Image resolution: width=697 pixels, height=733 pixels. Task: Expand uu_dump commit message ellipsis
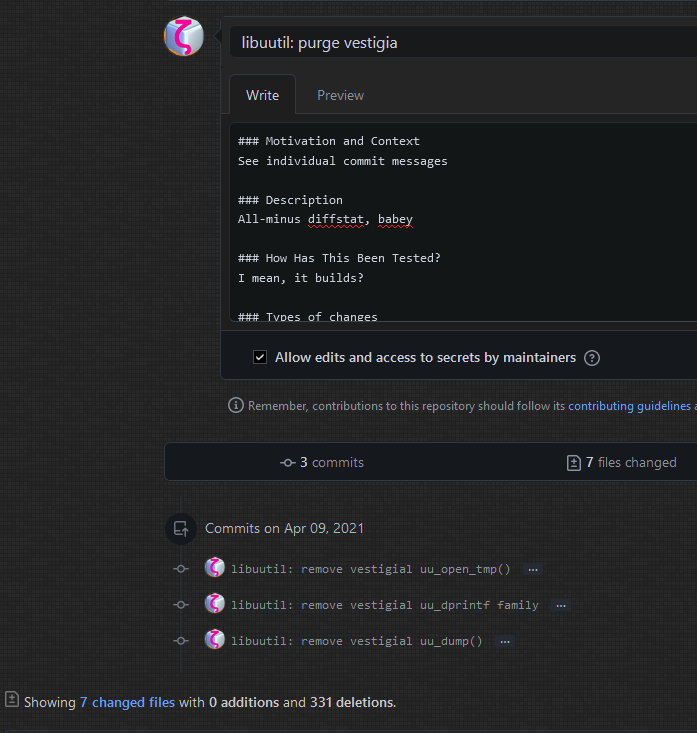click(505, 641)
